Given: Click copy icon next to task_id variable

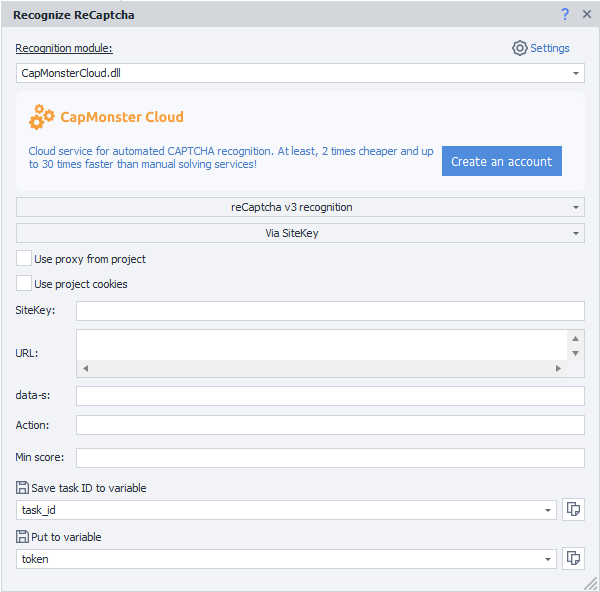Looking at the screenshot, I should click(573, 509).
